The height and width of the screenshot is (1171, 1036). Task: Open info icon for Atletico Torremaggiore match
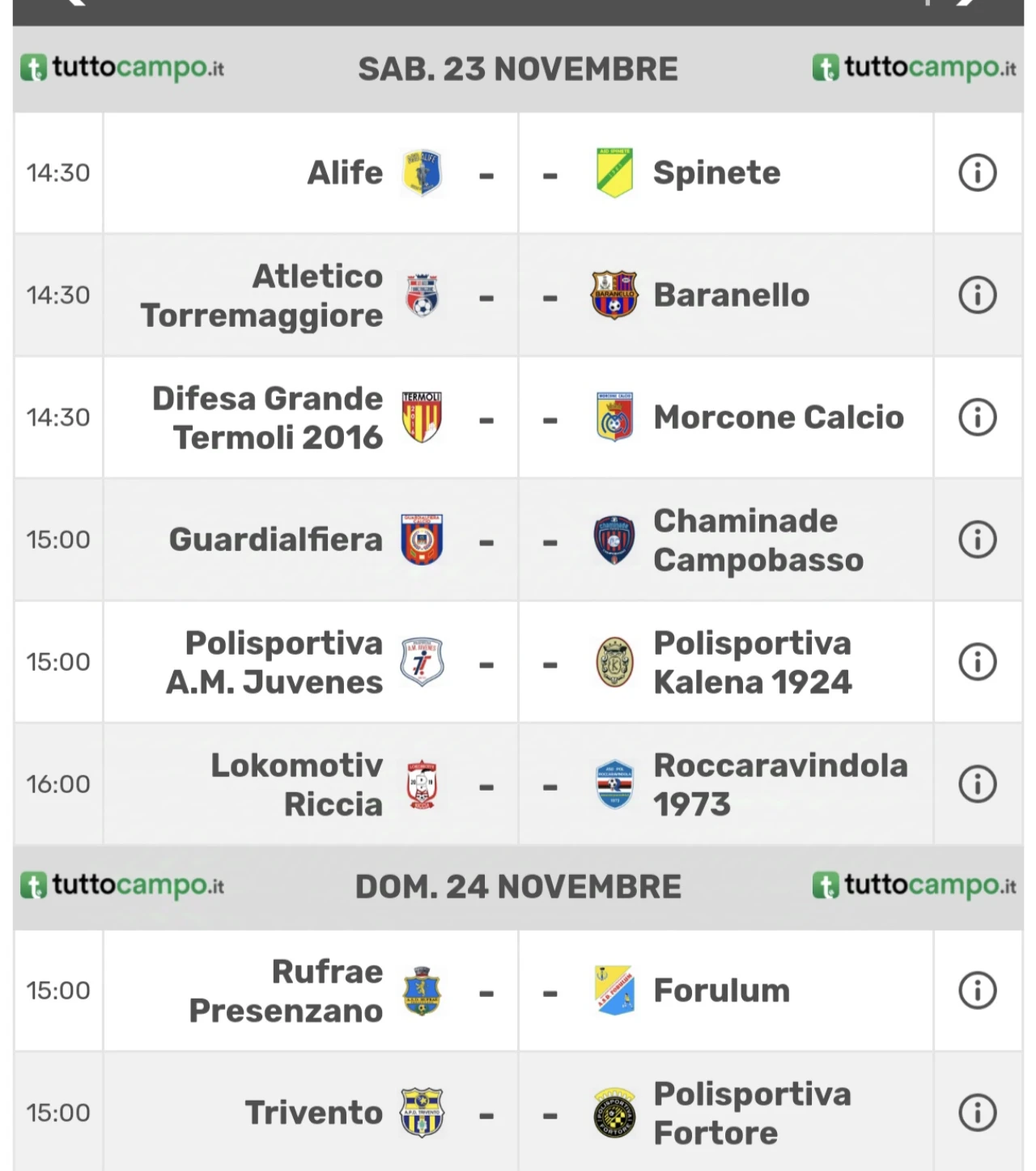[977, 295]
